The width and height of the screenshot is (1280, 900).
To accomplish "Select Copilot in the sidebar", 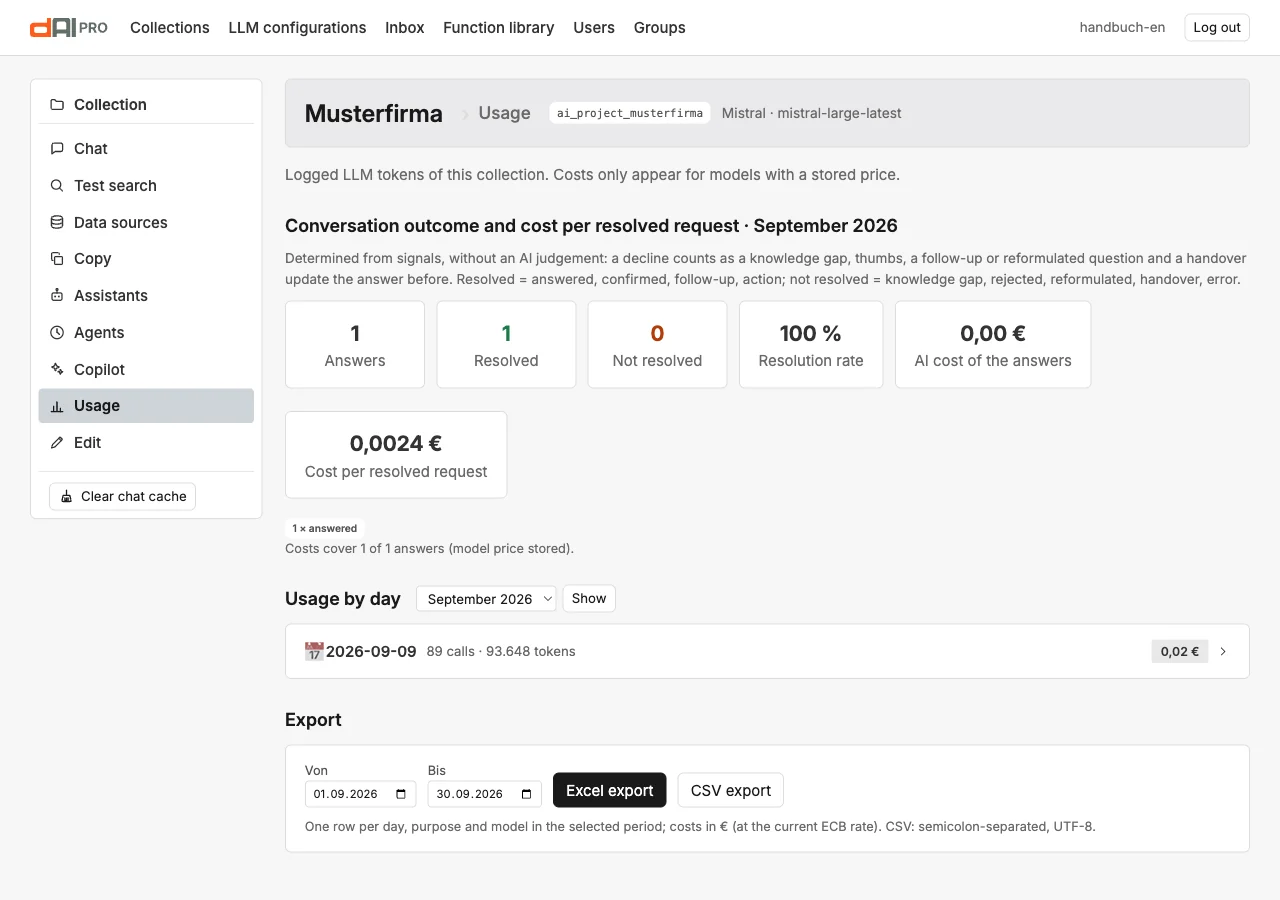I will point(146,370).
